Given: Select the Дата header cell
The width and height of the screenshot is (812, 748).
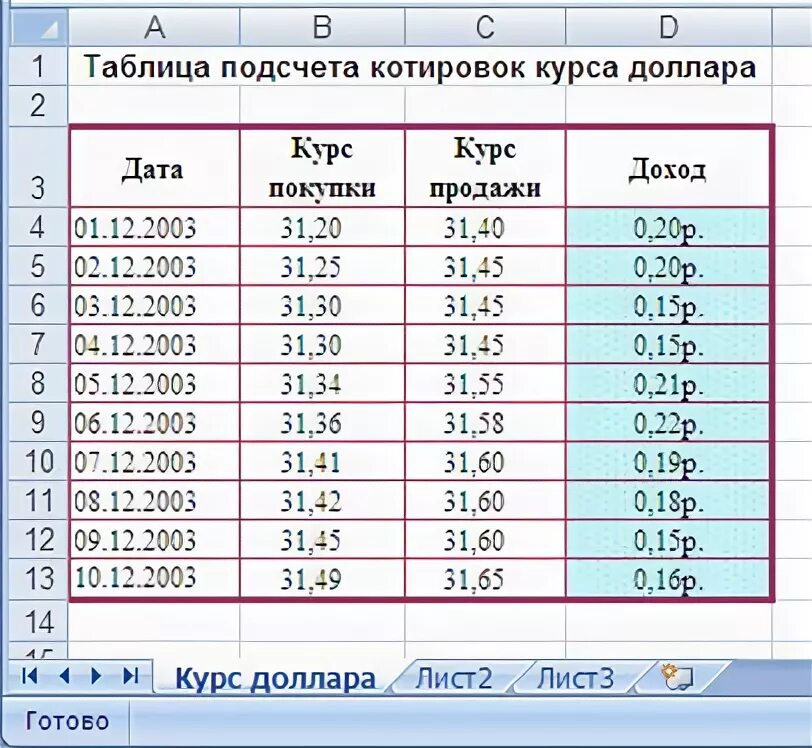Looking at the screenshot, I should [x=154, y=167].
